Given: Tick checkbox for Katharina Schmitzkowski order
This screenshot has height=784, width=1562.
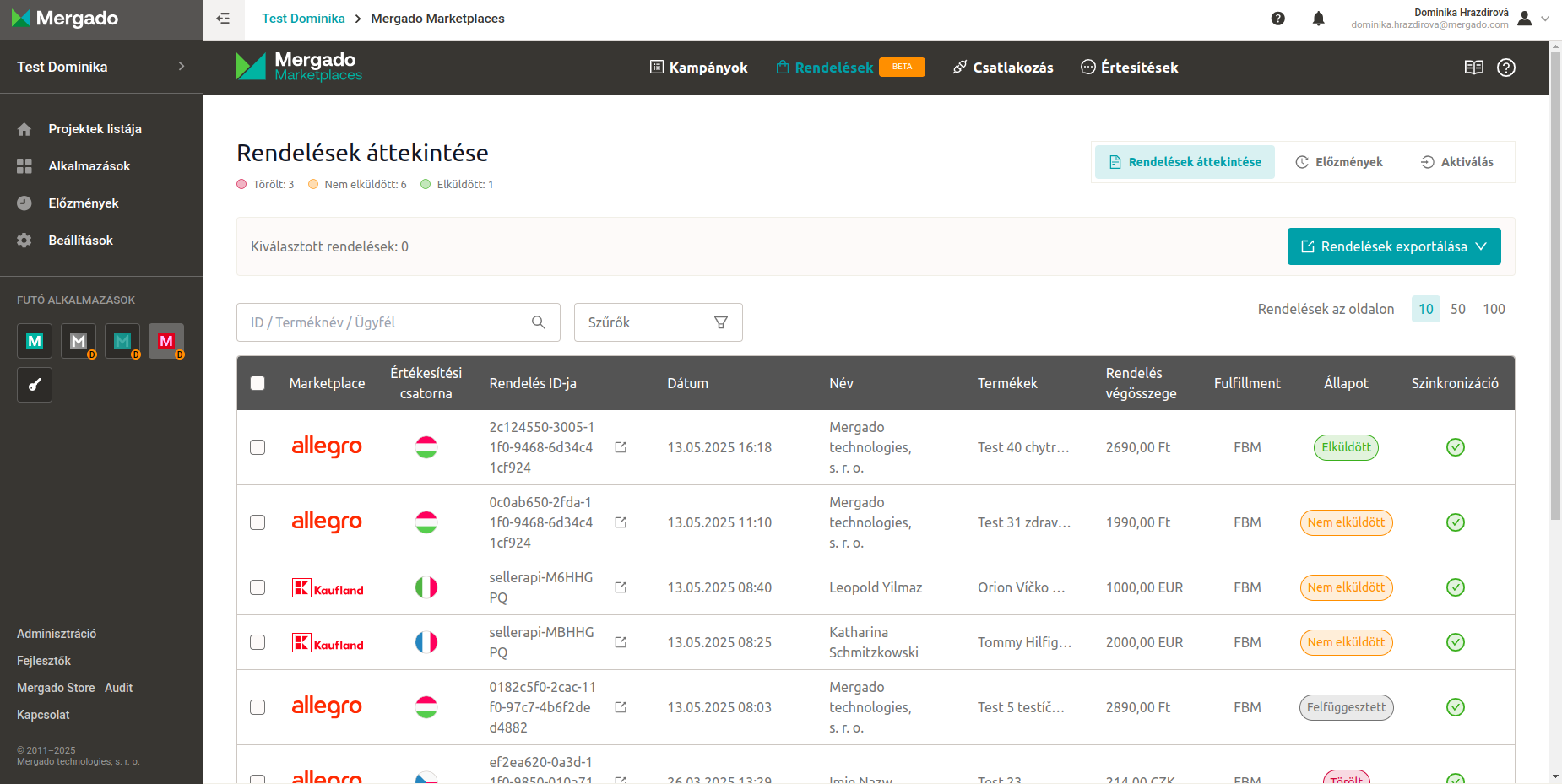Looking at the screenshot, I should pos(258,642).
